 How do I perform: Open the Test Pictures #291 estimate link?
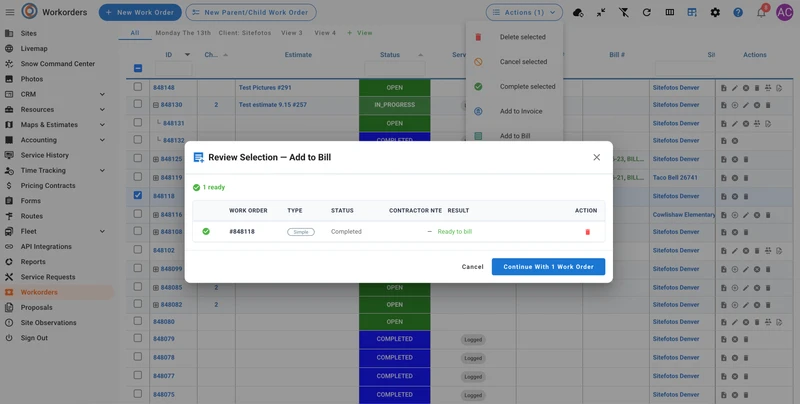265,88
